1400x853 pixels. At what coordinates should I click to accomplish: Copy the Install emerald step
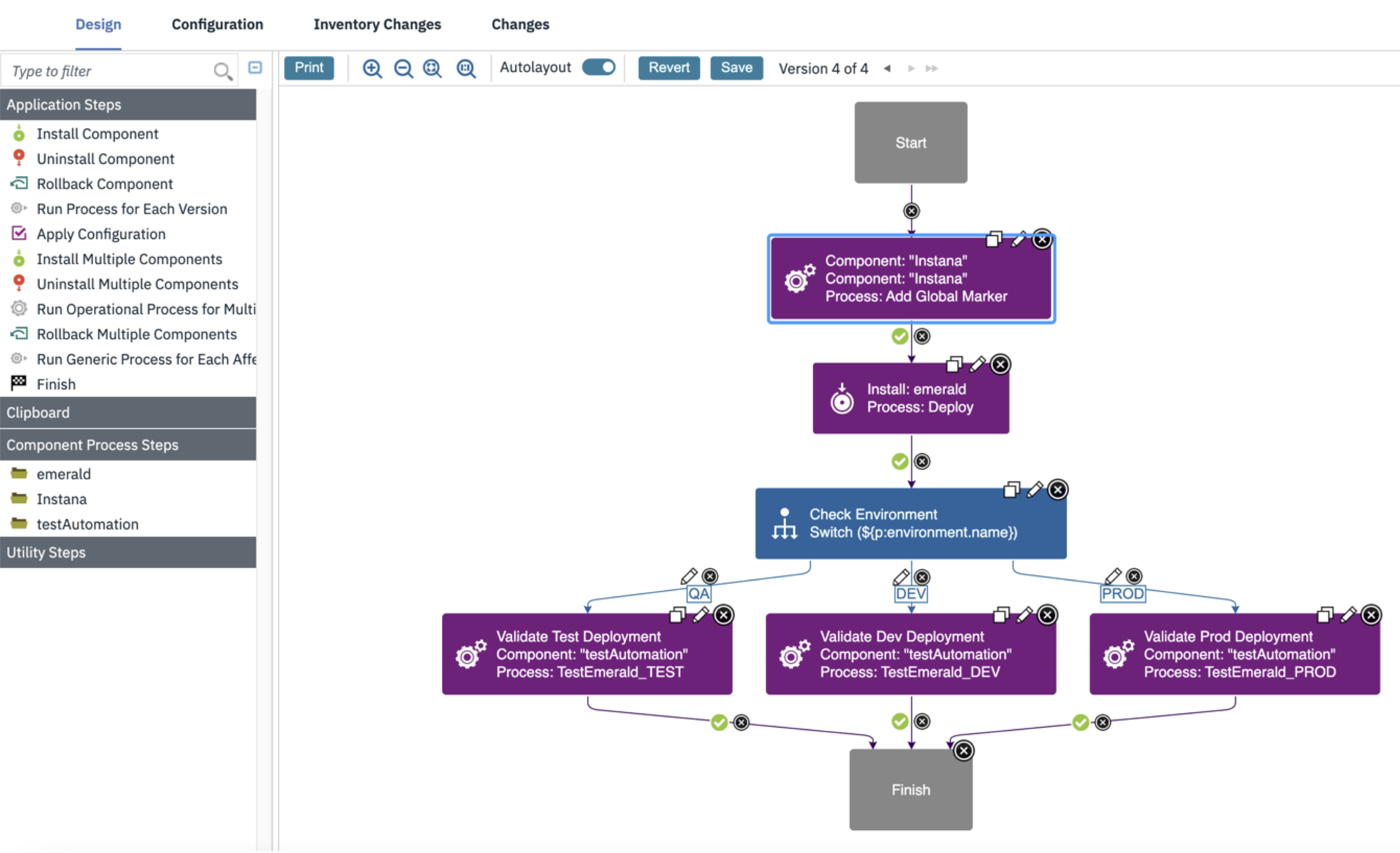pyautogui.click(x=954, y=365)
